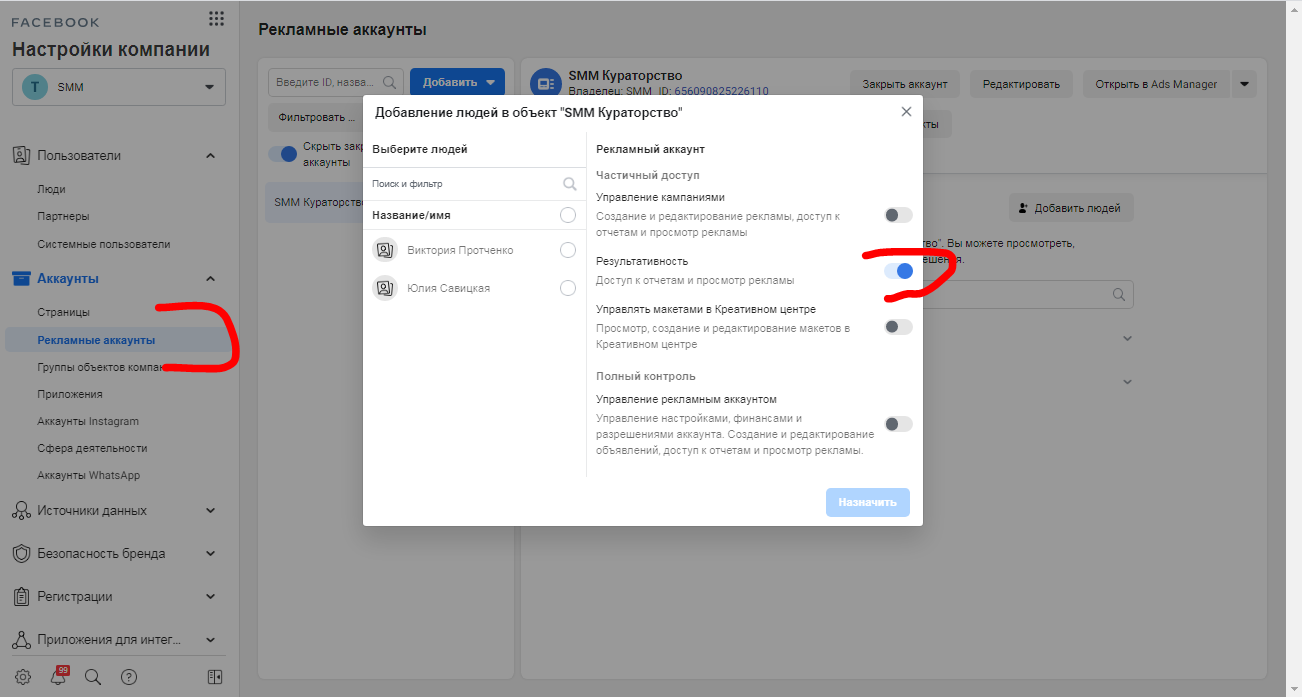
Task: Click Регистрации clipboard icon
Action: 21,597
